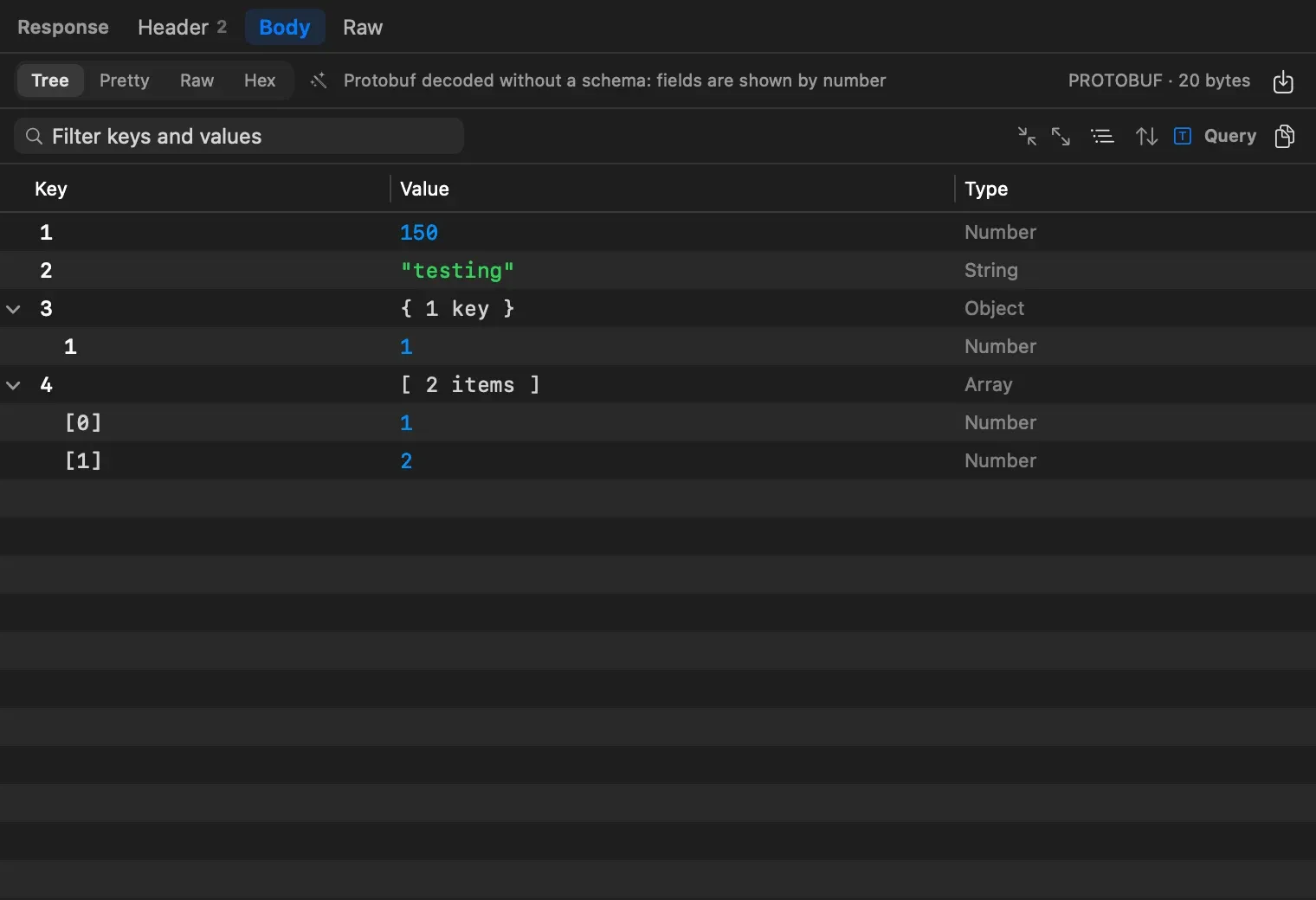This screenshot has width=1316, height=900.
Task: Select the "testing" string value
Action: [457, 271]
